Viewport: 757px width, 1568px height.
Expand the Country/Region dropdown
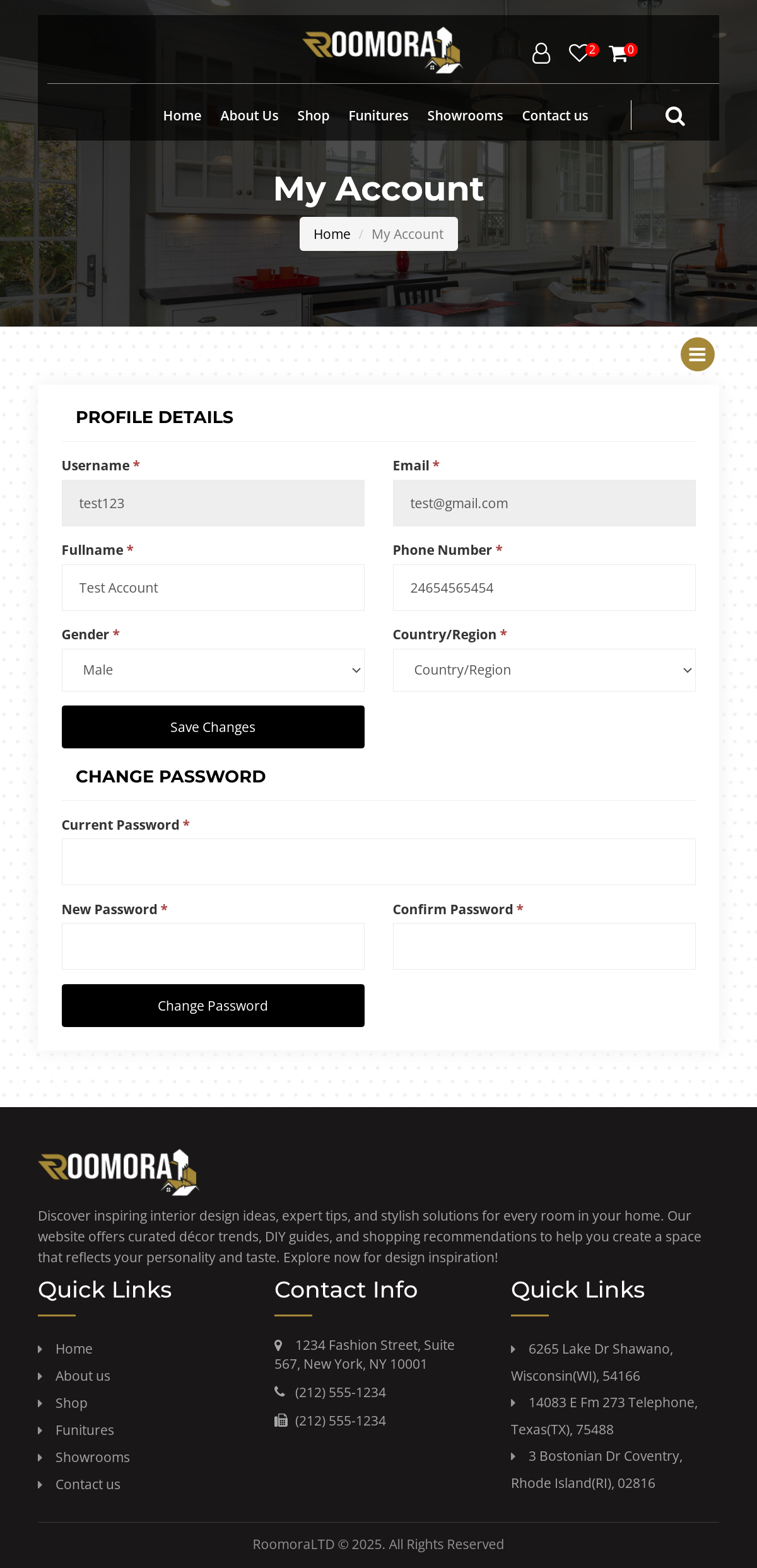click(x=544, y=670)
